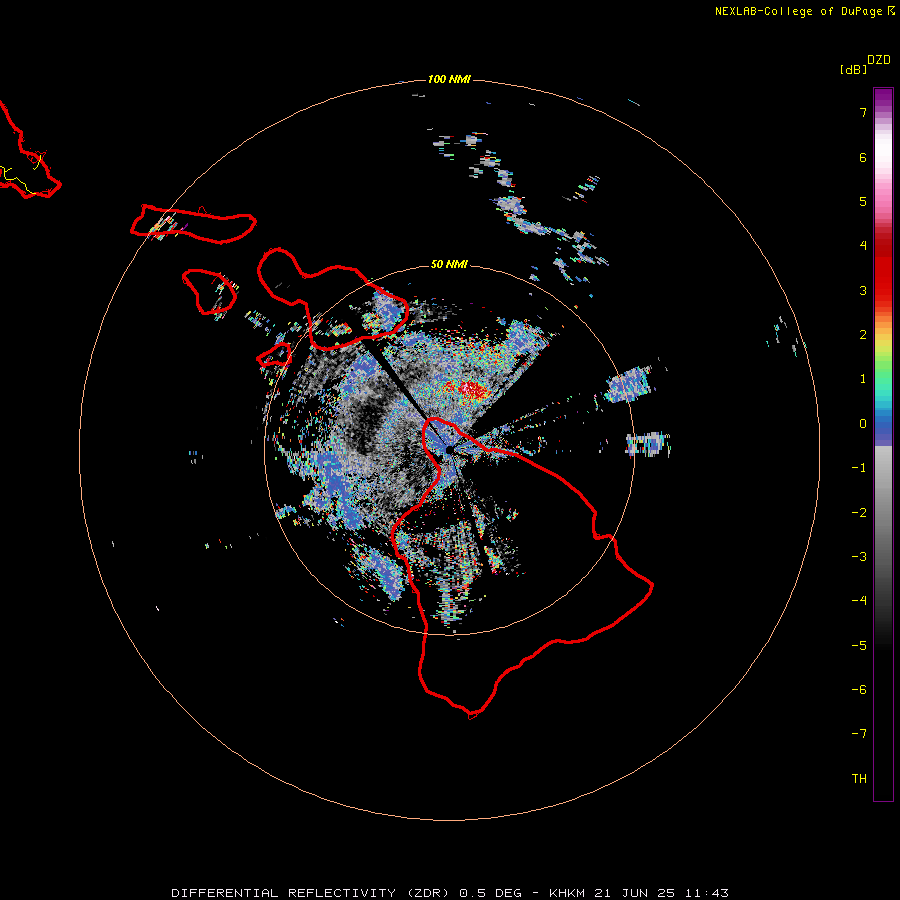
Task: Click the -1 value on color scale
Action: (859, 468)
